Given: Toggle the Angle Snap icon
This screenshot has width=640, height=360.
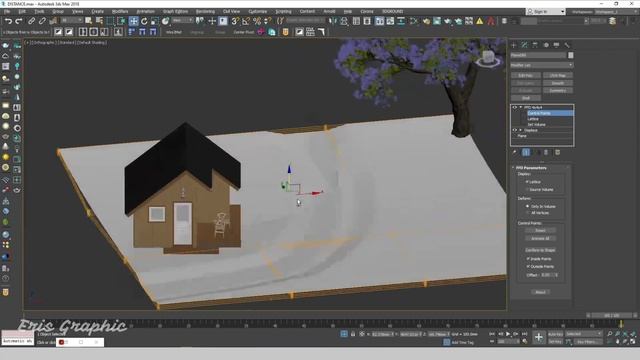Looking at the screenshot, I should point(246,21).
